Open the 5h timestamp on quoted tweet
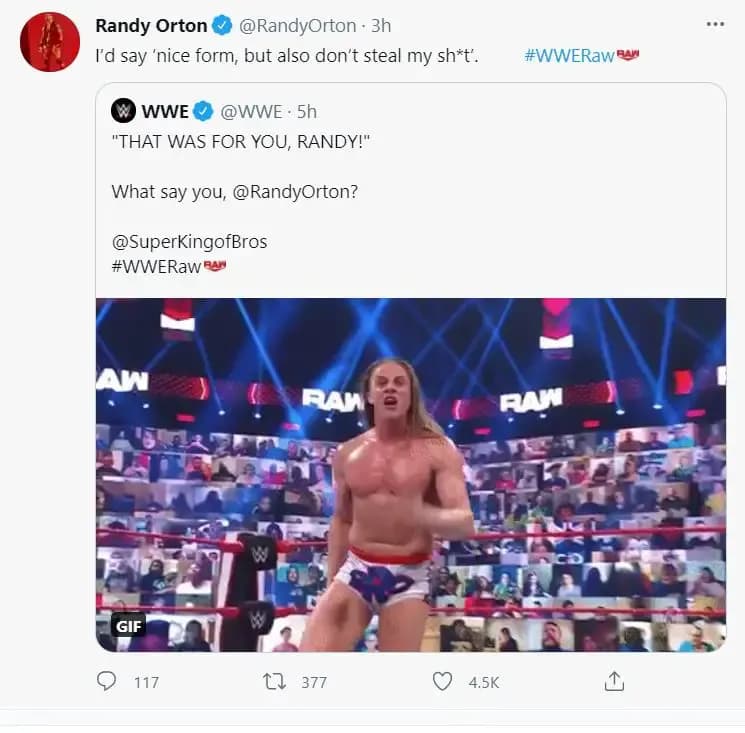Screen dimensions: 745x733 [307, 111]
